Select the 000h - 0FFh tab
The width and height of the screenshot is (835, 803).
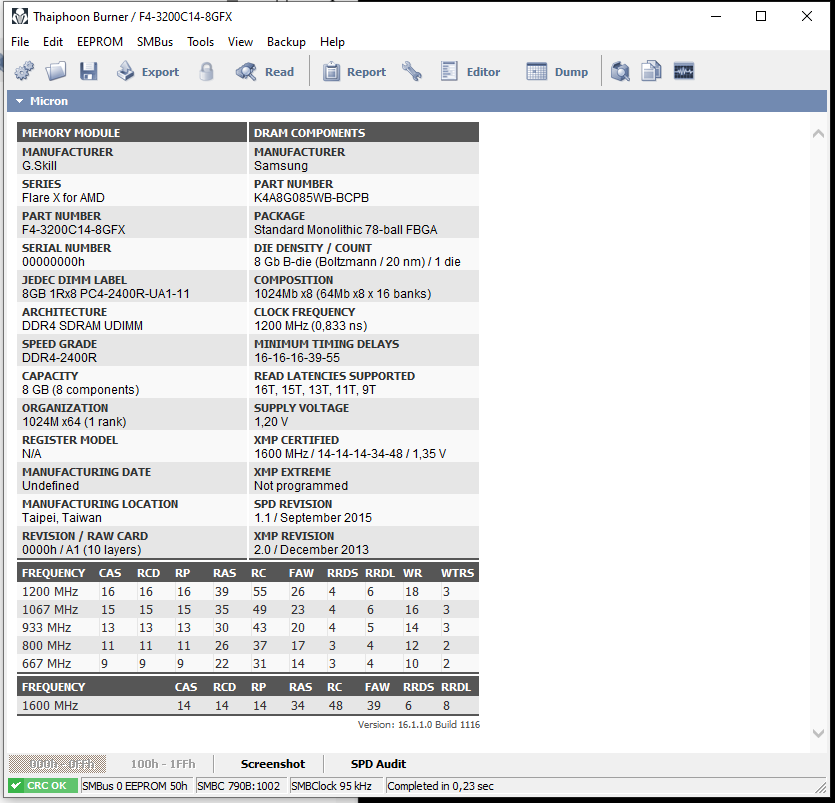coord(58,764)
